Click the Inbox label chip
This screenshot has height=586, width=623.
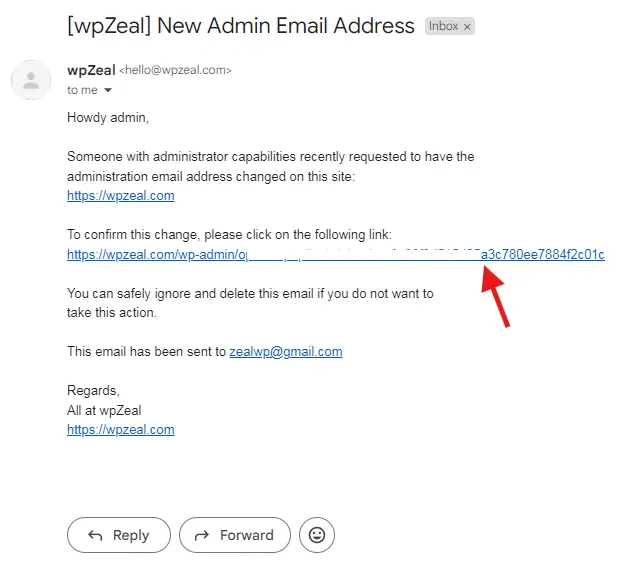click(x=442, y=26)
